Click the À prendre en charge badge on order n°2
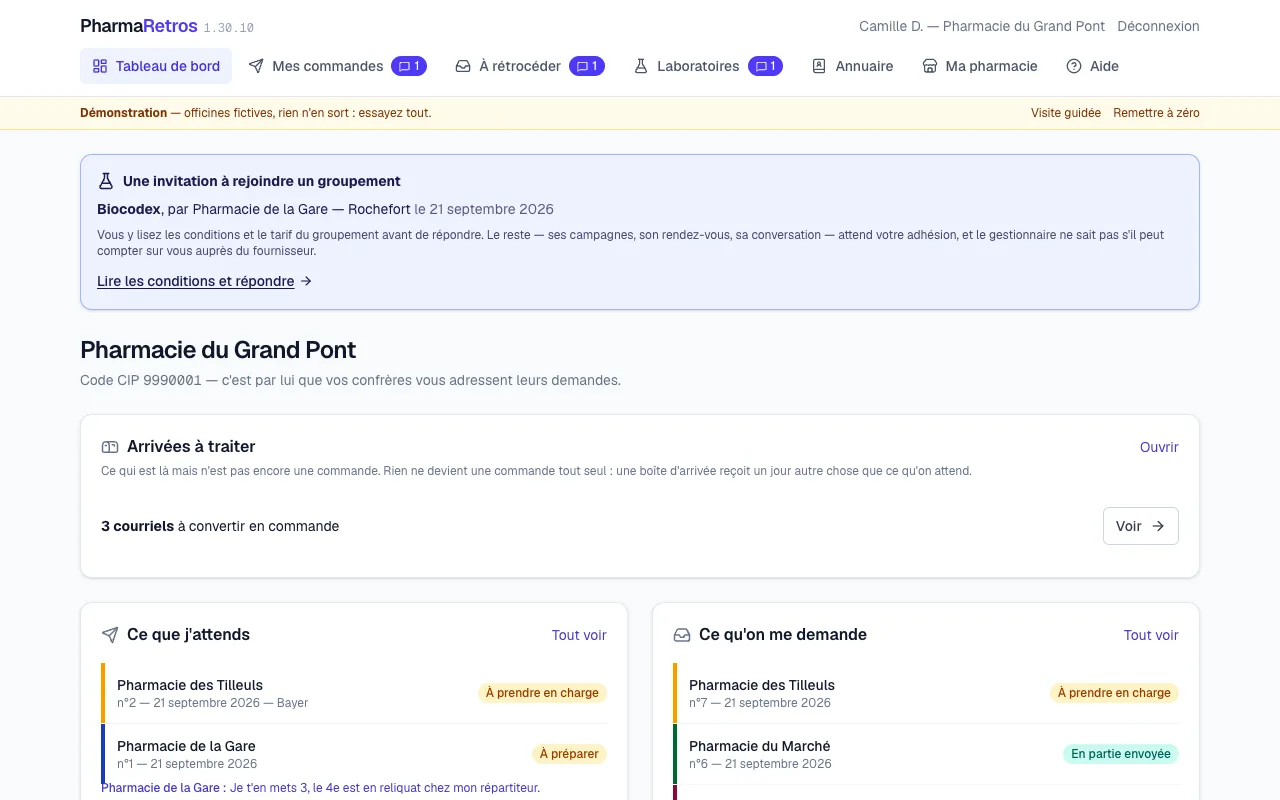 [542, 693]
